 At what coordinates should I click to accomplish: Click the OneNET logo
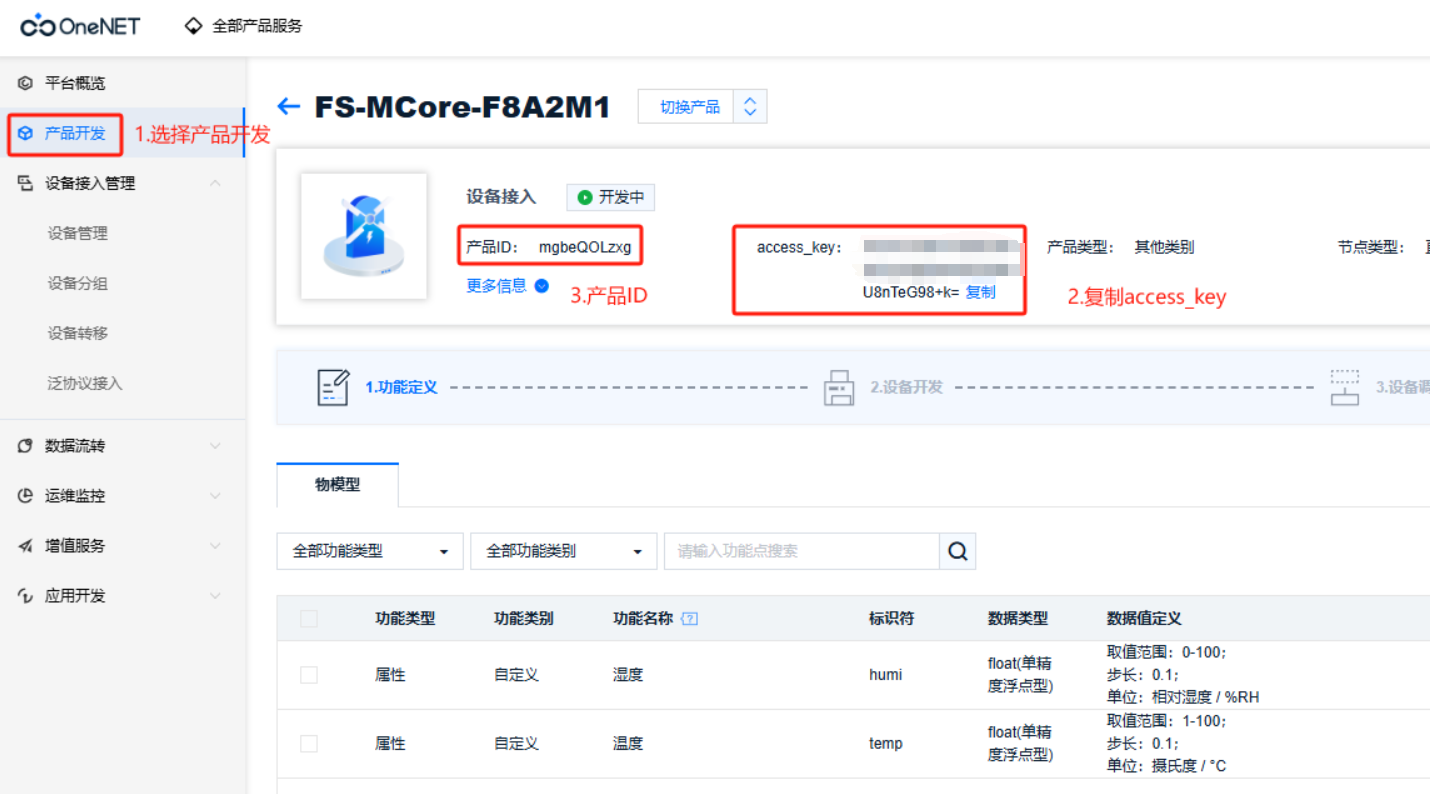pos(80,26)
